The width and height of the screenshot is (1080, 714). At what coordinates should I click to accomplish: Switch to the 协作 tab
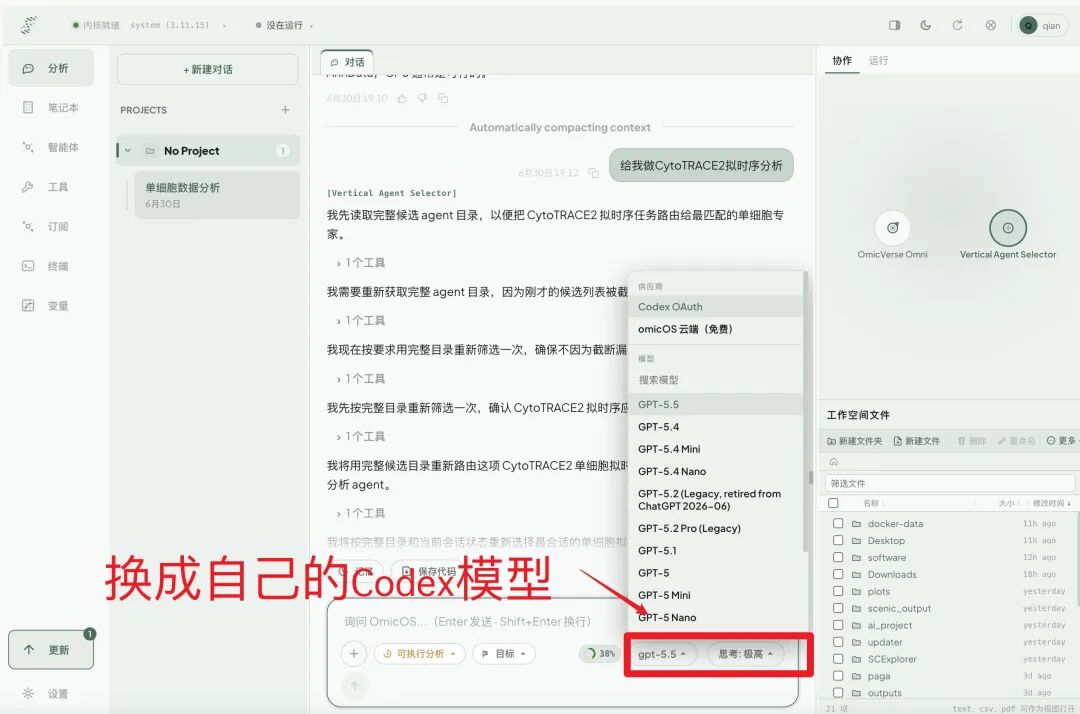pos(842,61)
